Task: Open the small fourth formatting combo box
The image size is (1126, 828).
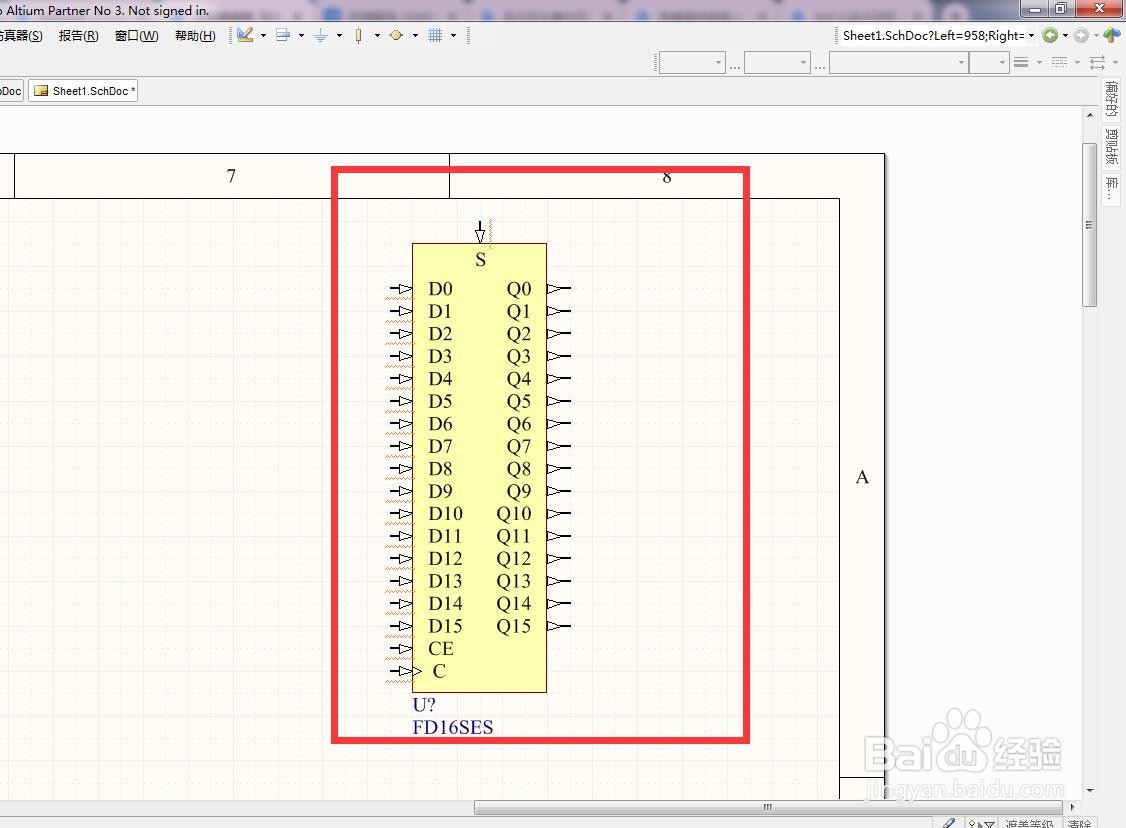Action: pyautogui.click(x=989, y=62)
